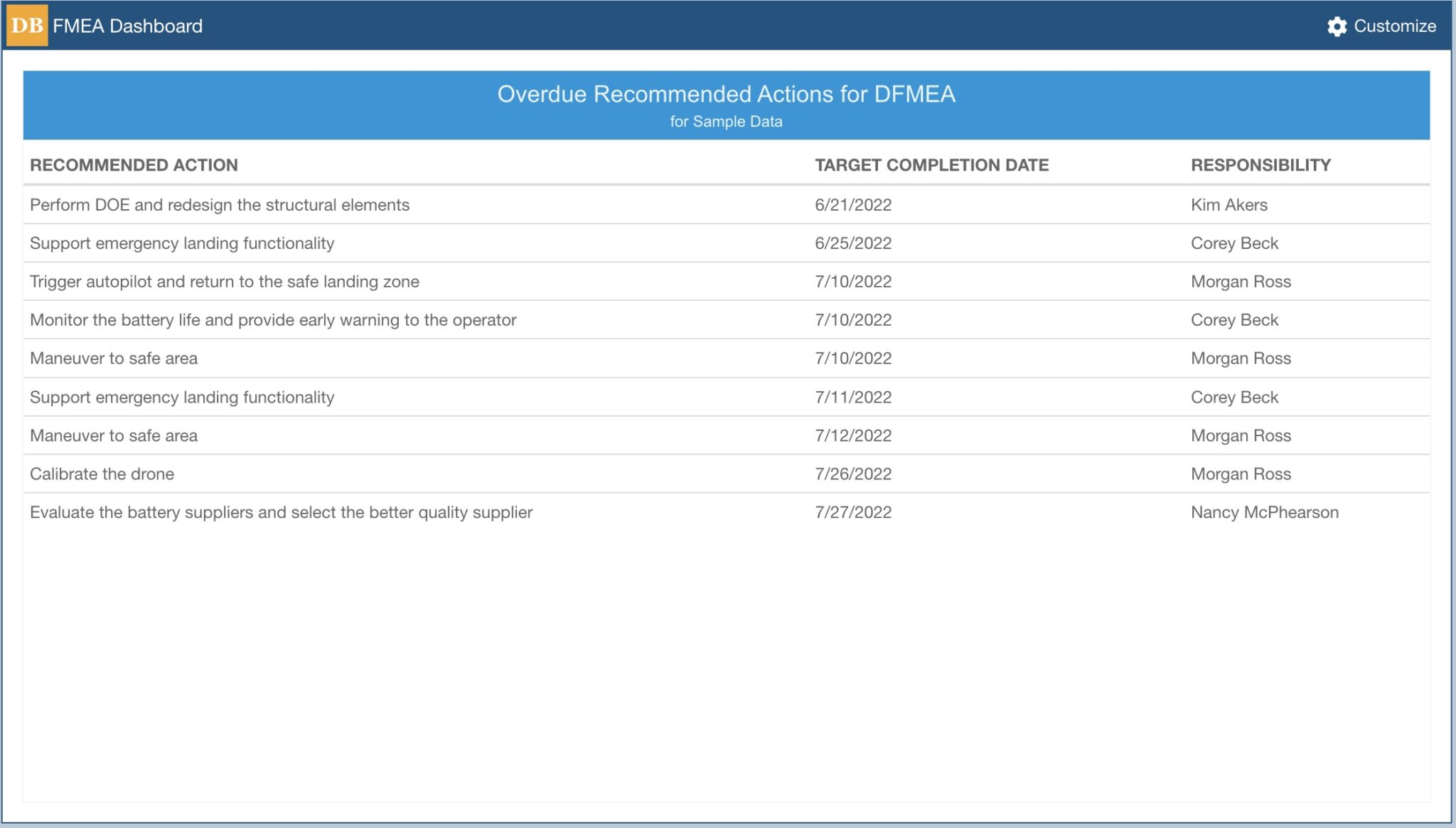Click the target date 7/27/2022
Image resolution: width=1456 pixels, height=828 pixels.
tap(852, 511)
